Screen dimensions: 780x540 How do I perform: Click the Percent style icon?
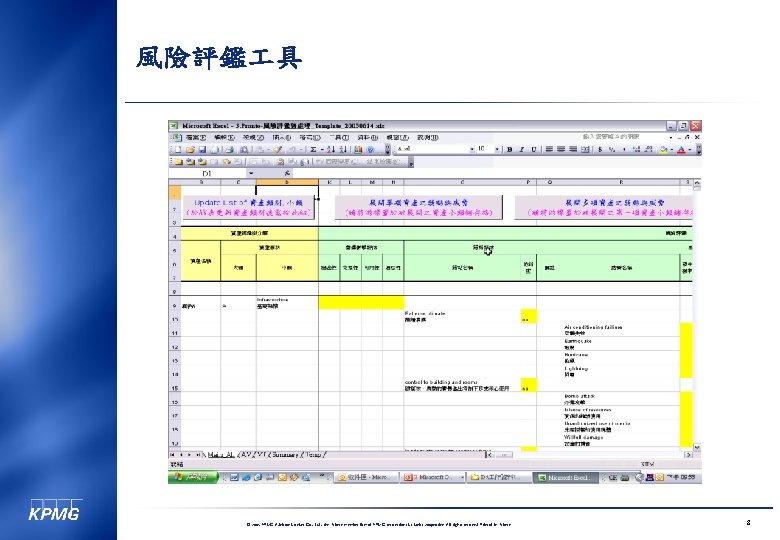tap(612, 149)
